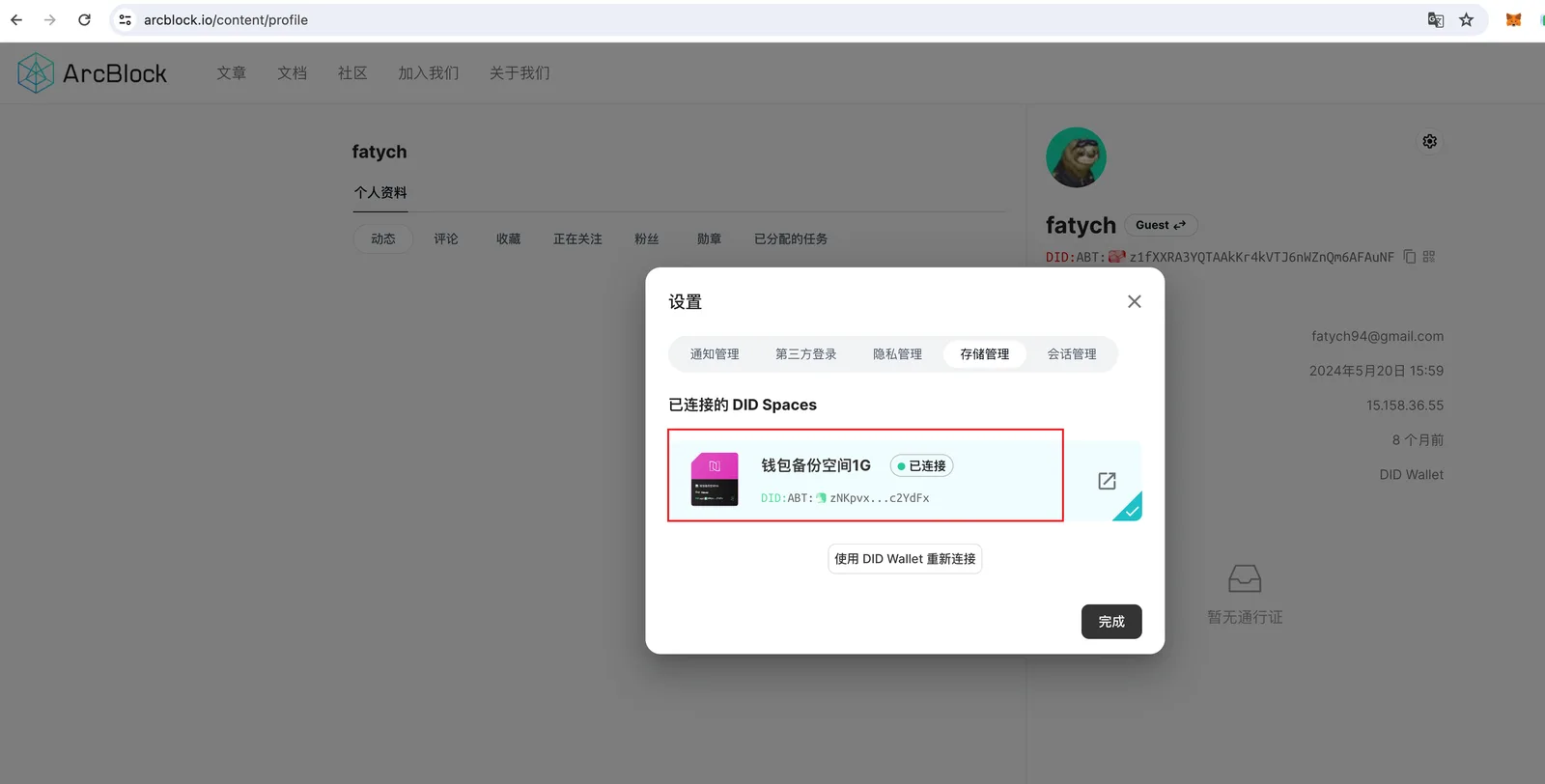Screen dimensions: 1545x784
Task: Click the 设置 dialog title
Action: point(686,302)
